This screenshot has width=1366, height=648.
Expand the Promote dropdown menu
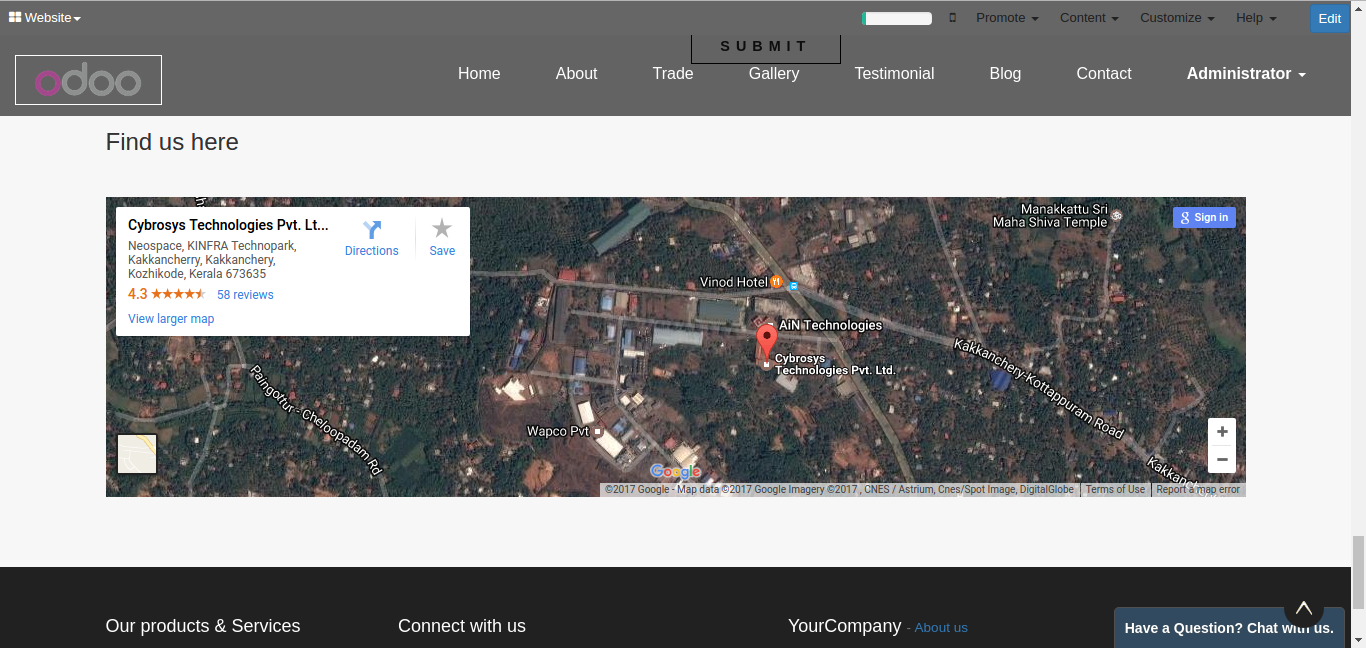click(x=1006, y=18)
